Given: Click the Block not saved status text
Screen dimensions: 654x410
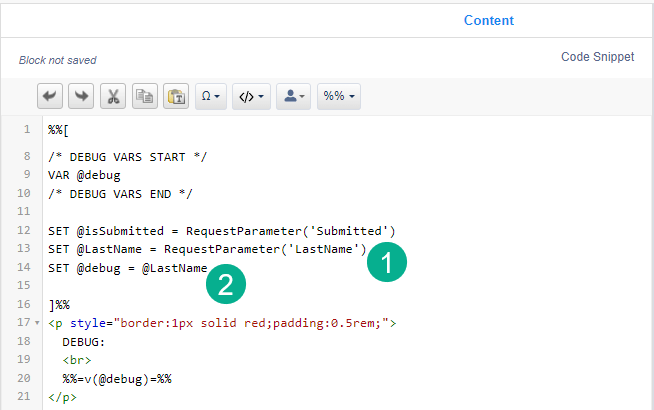Looking at the screenshot, I should click(58, 61).
